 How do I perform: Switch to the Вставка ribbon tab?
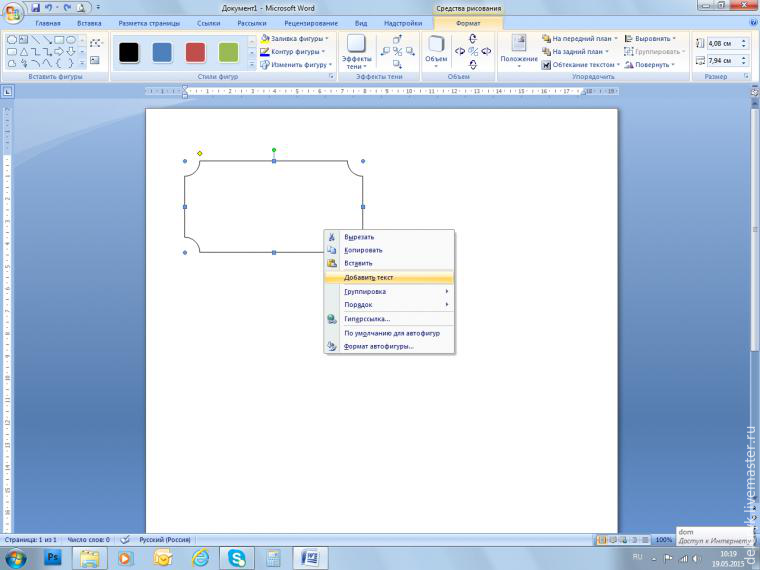(x=89, y=22)
